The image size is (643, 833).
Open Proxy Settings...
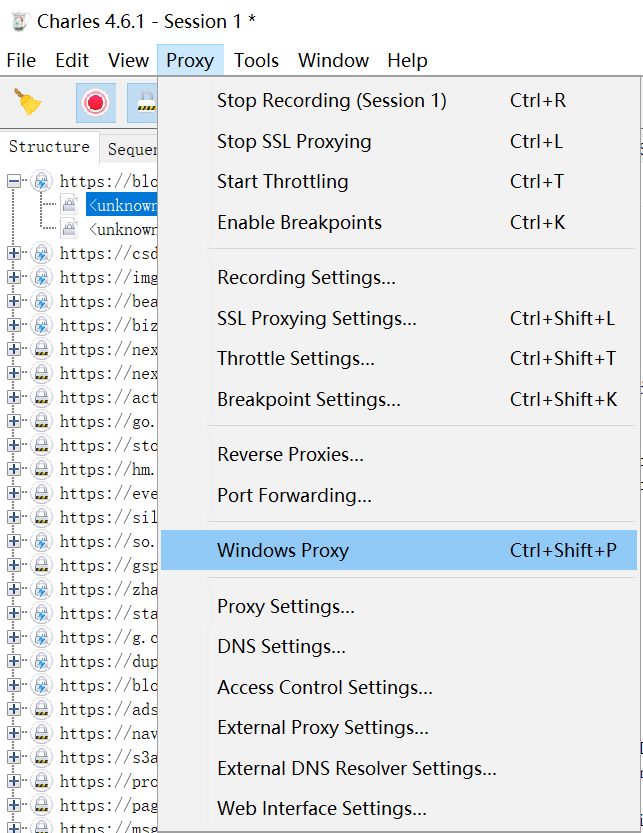click(x=399, y=606)
